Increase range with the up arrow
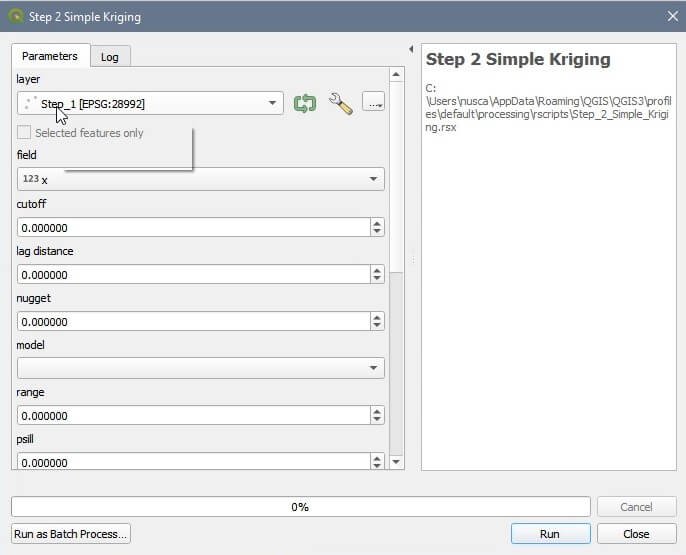Image resolution: width=686 pixels, height=555 pixels. 377,411
